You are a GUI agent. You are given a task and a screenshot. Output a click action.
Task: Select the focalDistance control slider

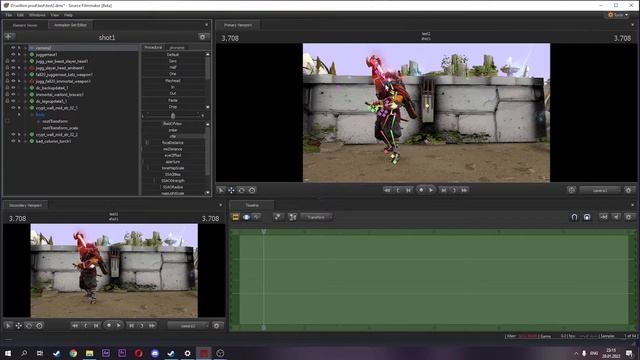(x=173, y=142)
